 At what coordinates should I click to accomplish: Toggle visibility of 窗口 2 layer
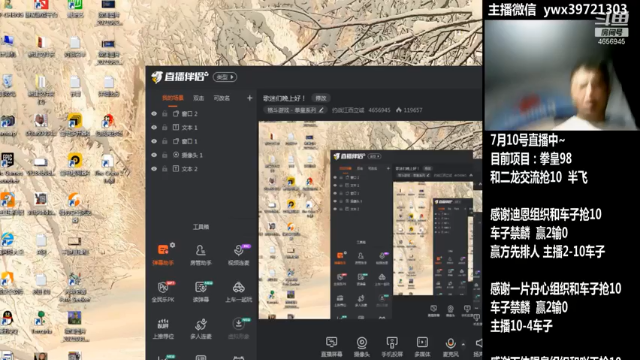[x=154, y=113]
